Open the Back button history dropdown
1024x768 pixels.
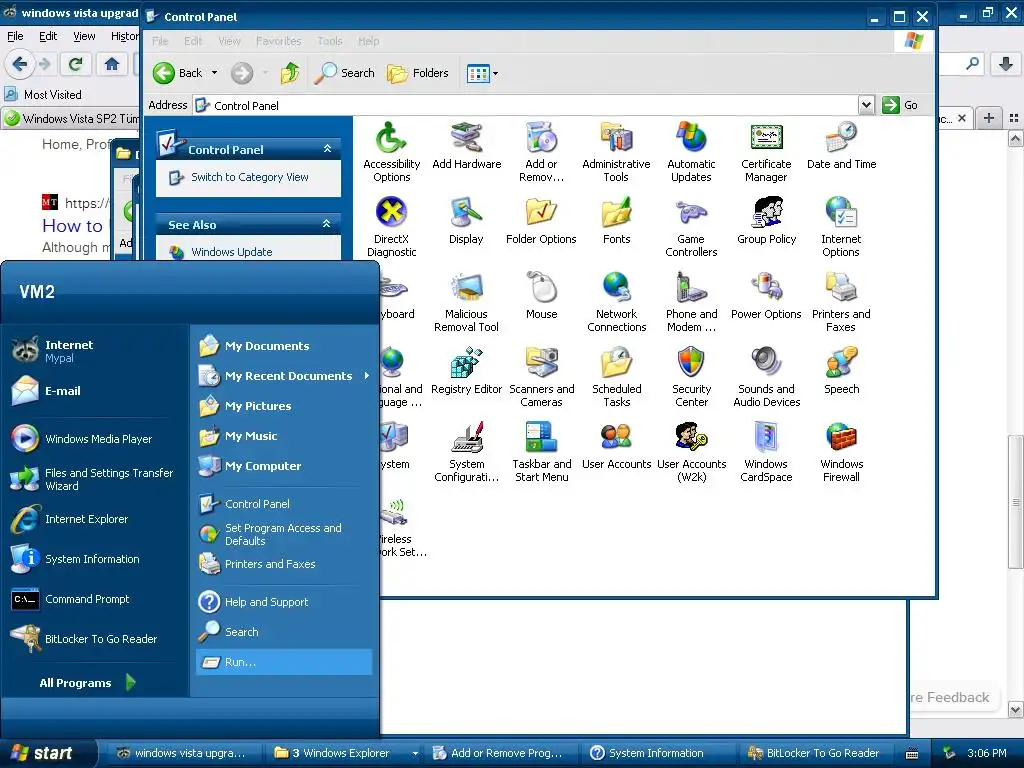click(214, 73)
